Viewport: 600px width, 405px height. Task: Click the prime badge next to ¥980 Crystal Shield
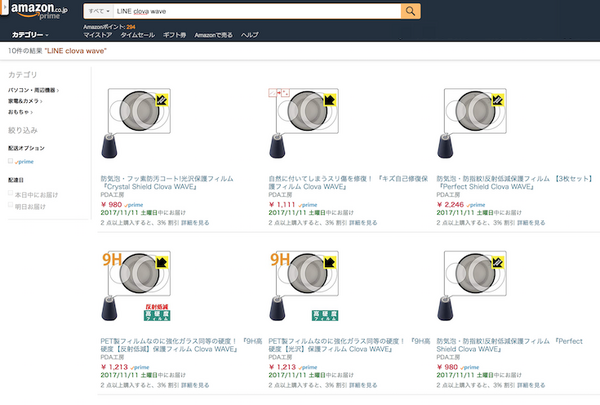click(x=146, y=202)
